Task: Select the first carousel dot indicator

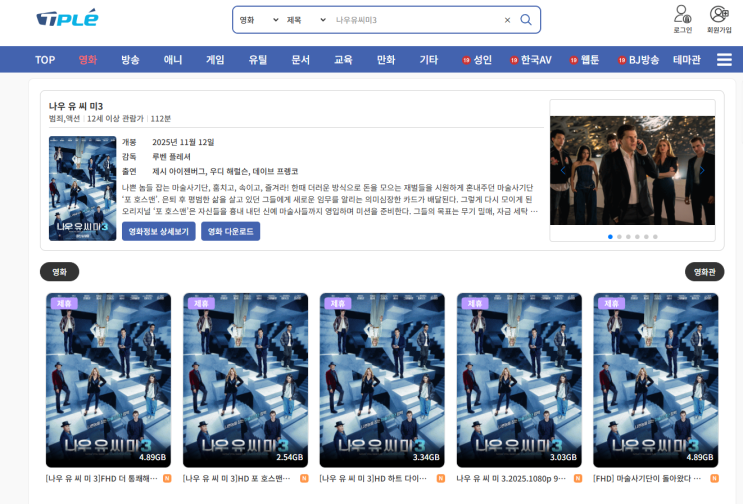Action: tap(610, 236)
